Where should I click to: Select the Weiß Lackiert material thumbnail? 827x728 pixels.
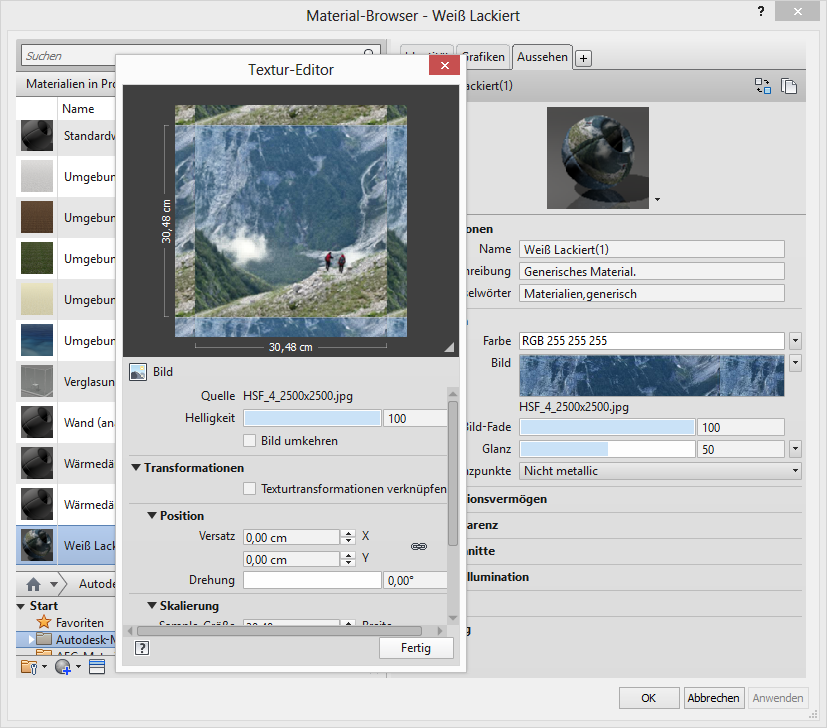[37, 545]
